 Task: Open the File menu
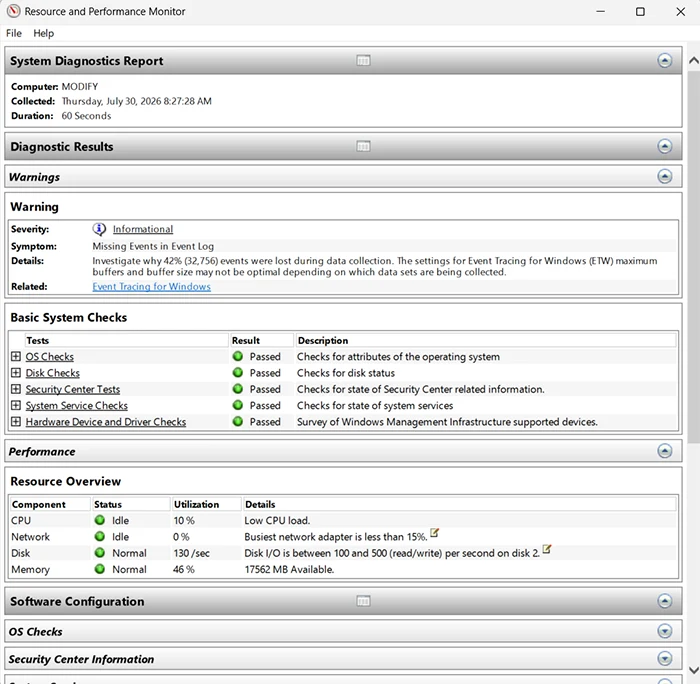point(13,33)
